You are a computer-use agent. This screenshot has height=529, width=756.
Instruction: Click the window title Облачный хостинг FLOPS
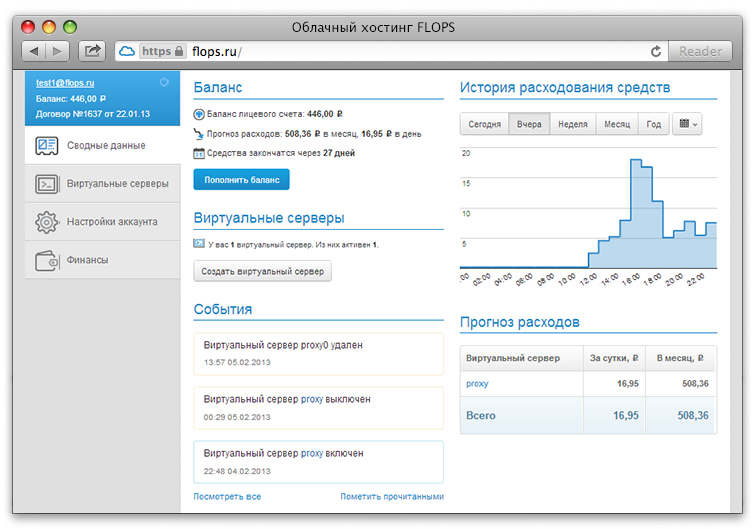(x=373, y=27)
